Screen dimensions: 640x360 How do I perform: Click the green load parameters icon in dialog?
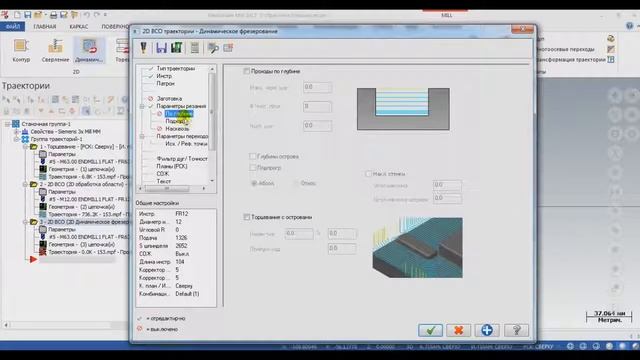click(177, 48)
